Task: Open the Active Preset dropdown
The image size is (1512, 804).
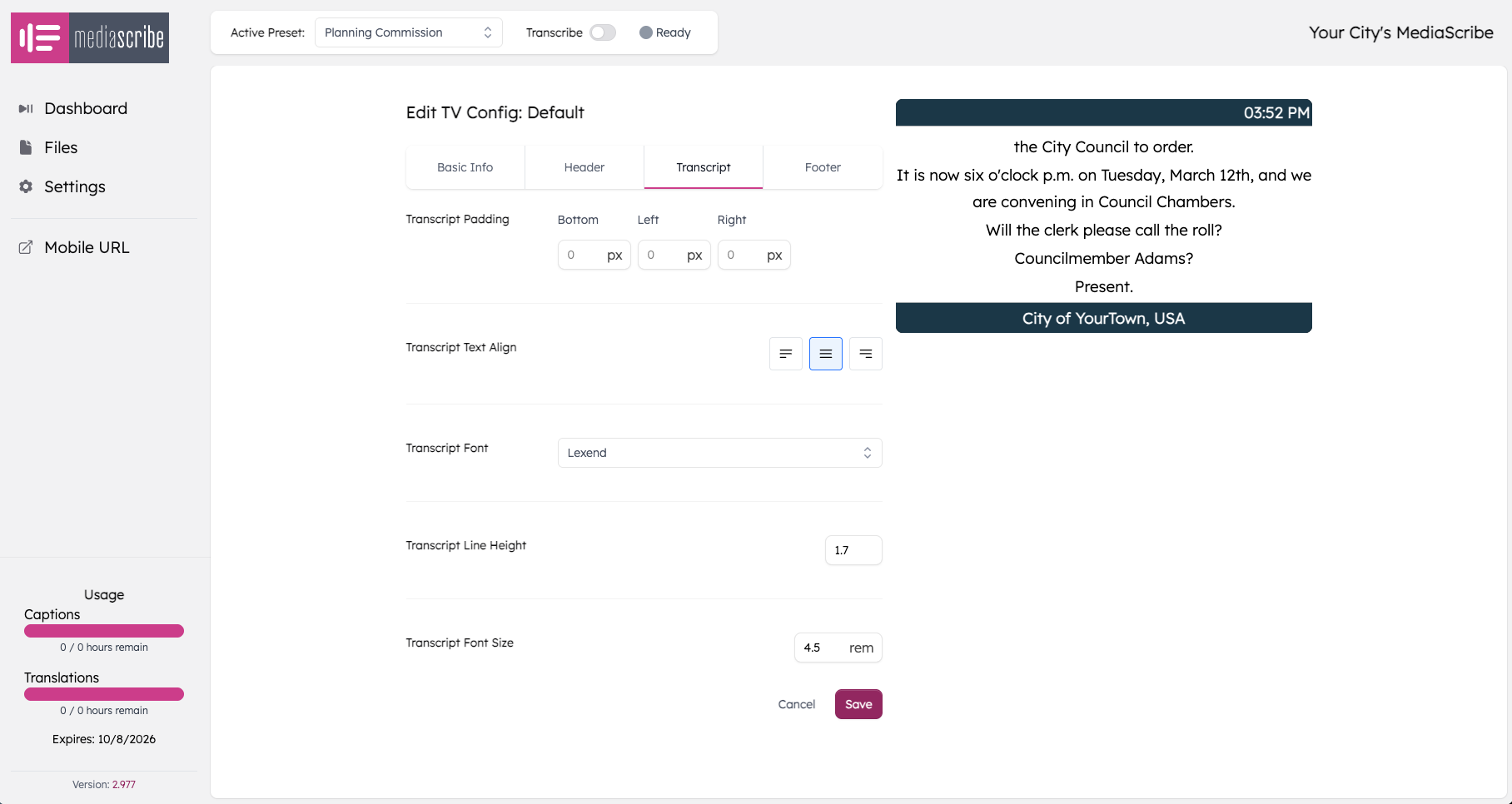Action: tap(408, 32)
